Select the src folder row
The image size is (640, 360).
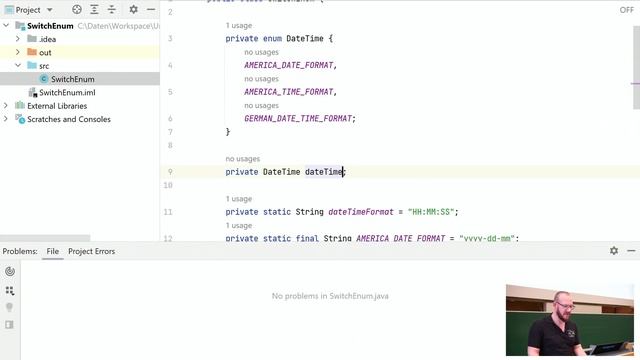[x=80, y=65]
